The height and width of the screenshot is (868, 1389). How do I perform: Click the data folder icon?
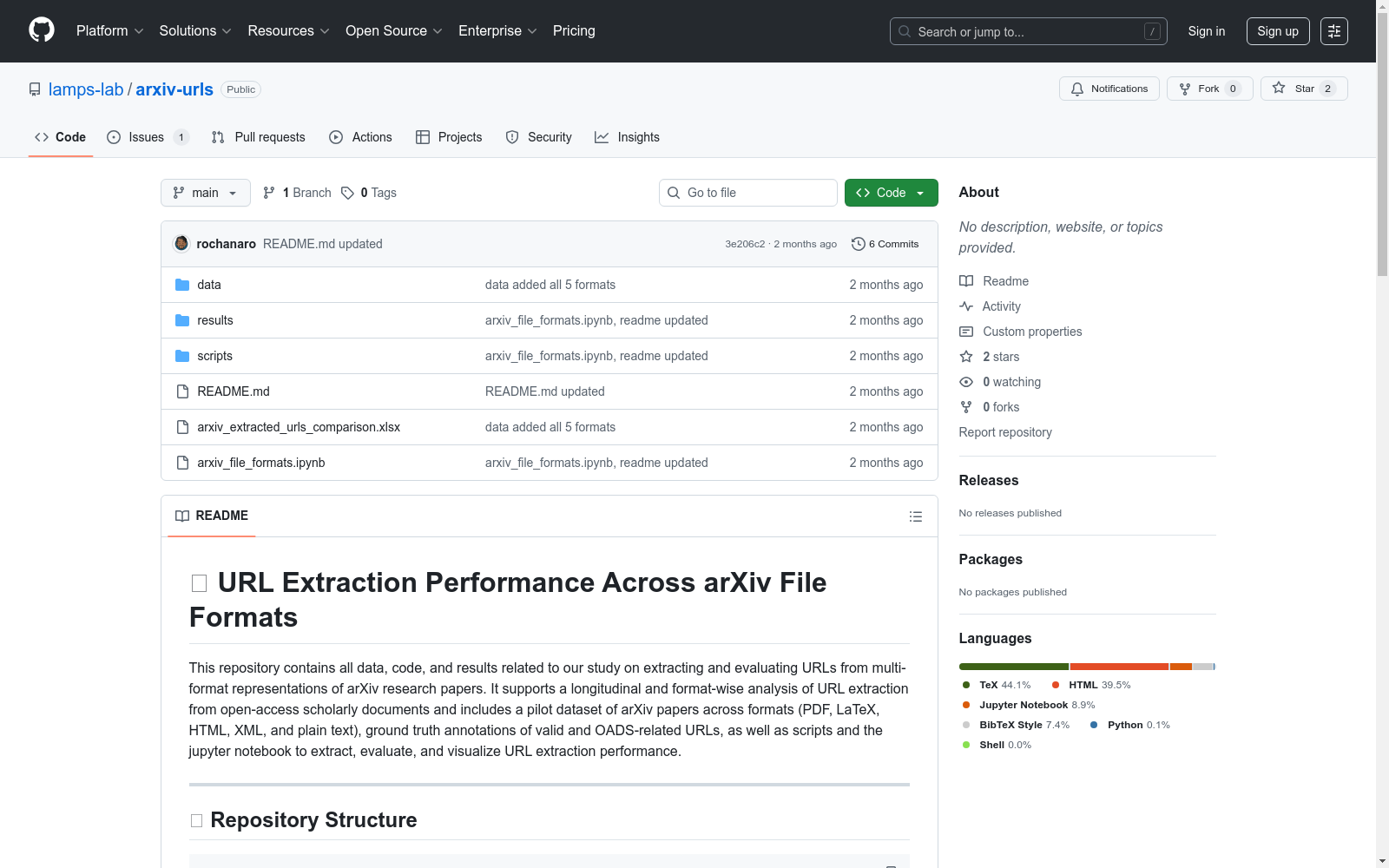182,285
